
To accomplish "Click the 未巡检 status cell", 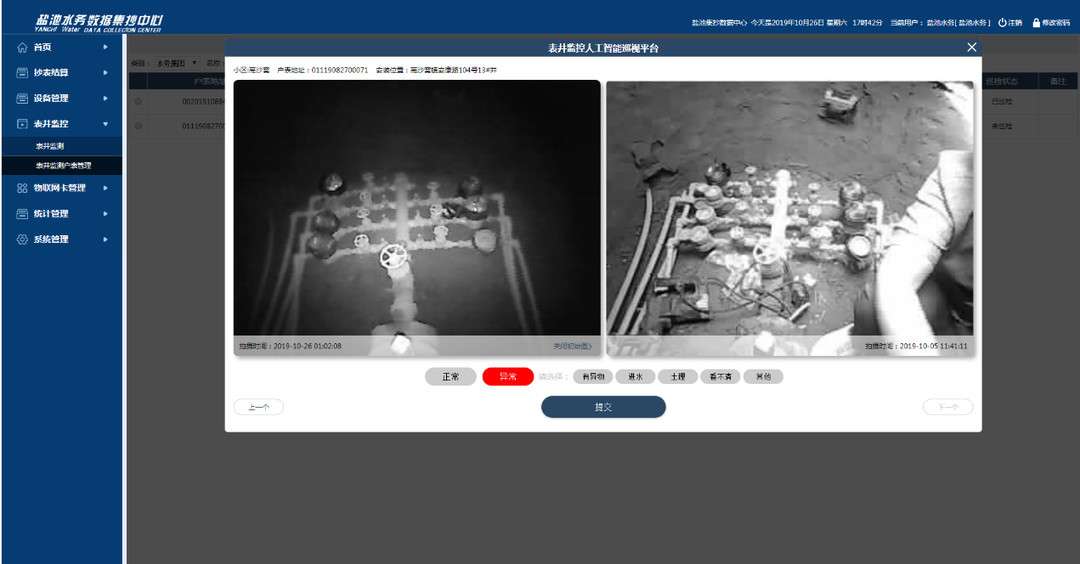I will coord(1001,126).
